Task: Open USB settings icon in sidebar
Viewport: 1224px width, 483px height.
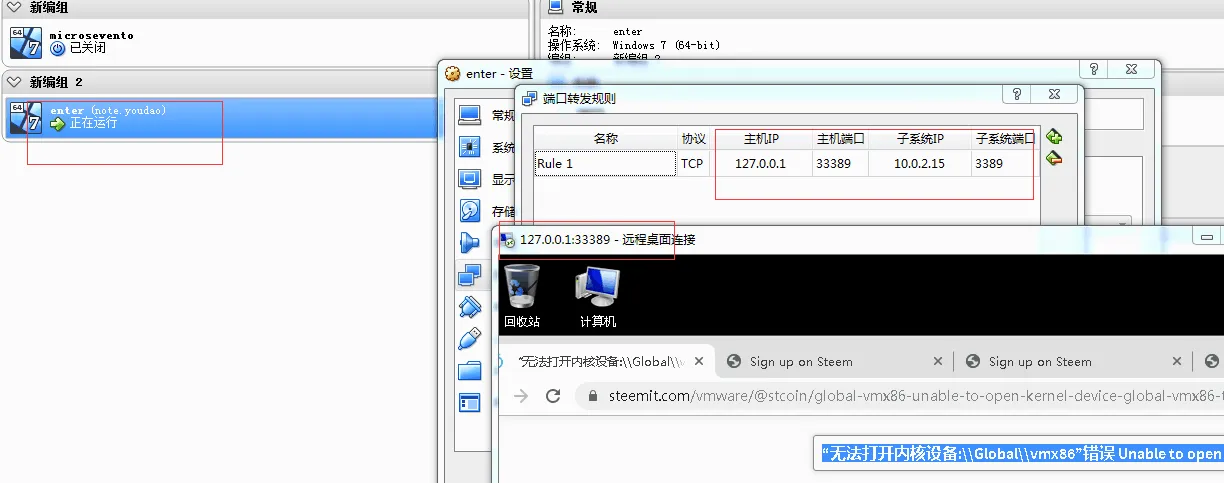Action: click(x=470, y=339)
